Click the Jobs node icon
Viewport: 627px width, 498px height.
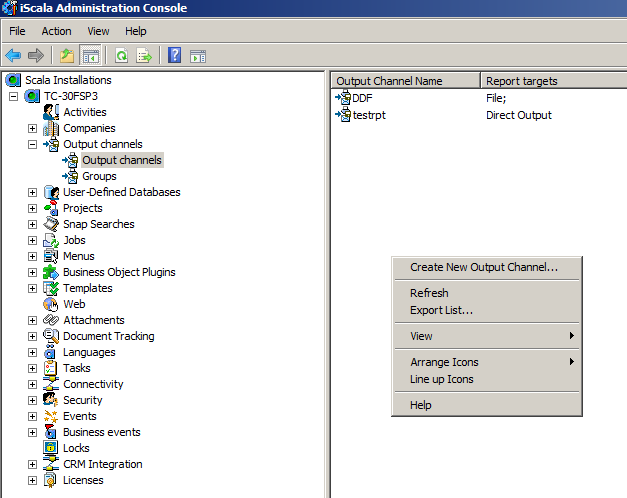[x=51, y=240]
